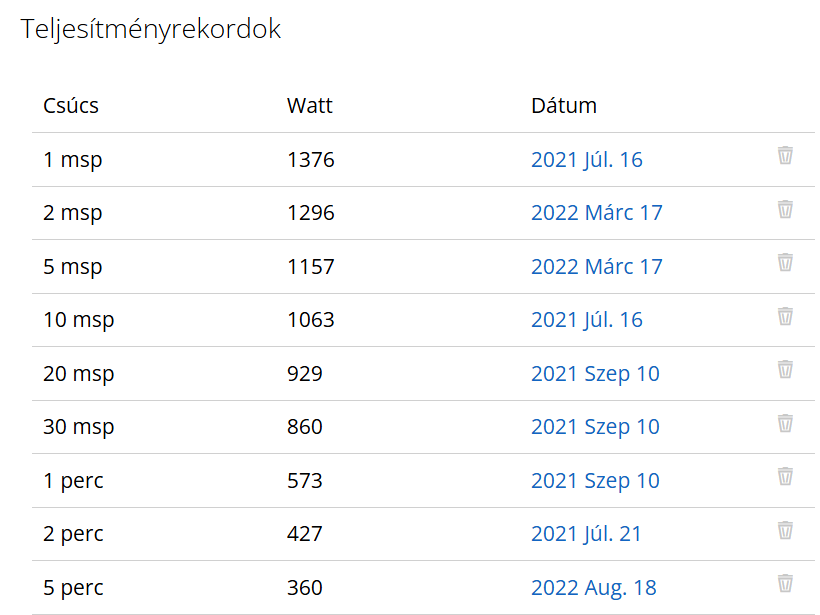The width and height of the screenshot is (820, 615).
Task: Delete the 1 perc power record
Action: pyautogui.click(x=785, y=476)
